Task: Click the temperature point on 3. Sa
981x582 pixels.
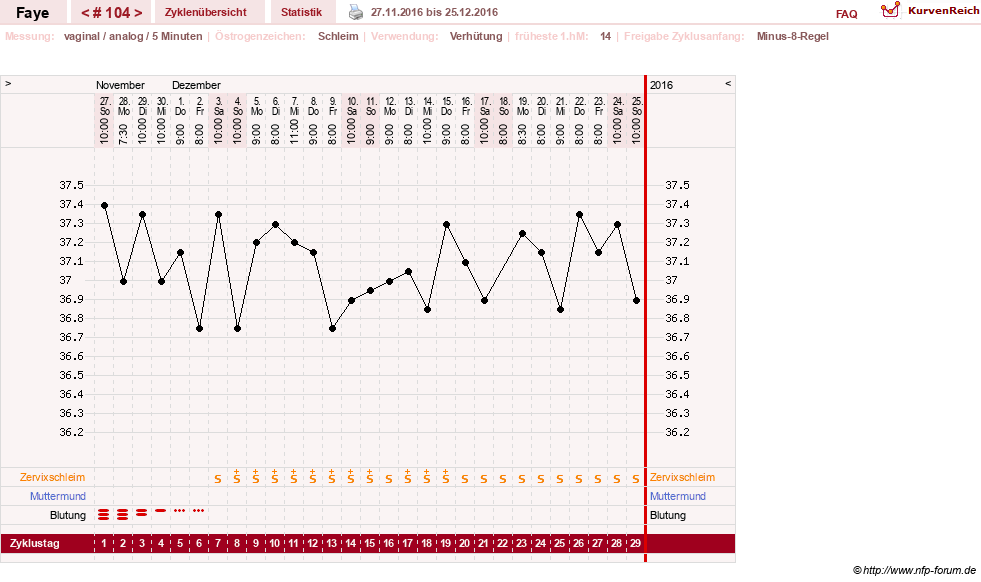Action: 218,215
